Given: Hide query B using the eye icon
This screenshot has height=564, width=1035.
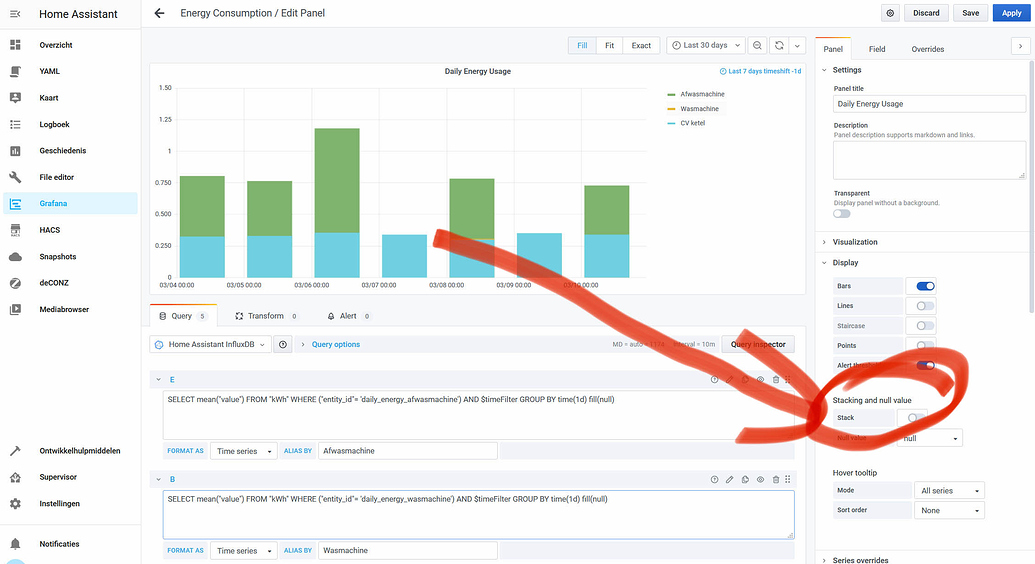Looking at the screenshot, I should click(760, 480).
